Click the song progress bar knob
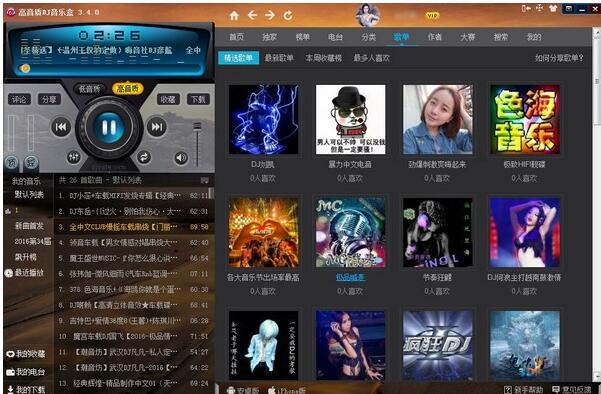The width and height of the screenshot is (601, 394). tap(25, 68)
